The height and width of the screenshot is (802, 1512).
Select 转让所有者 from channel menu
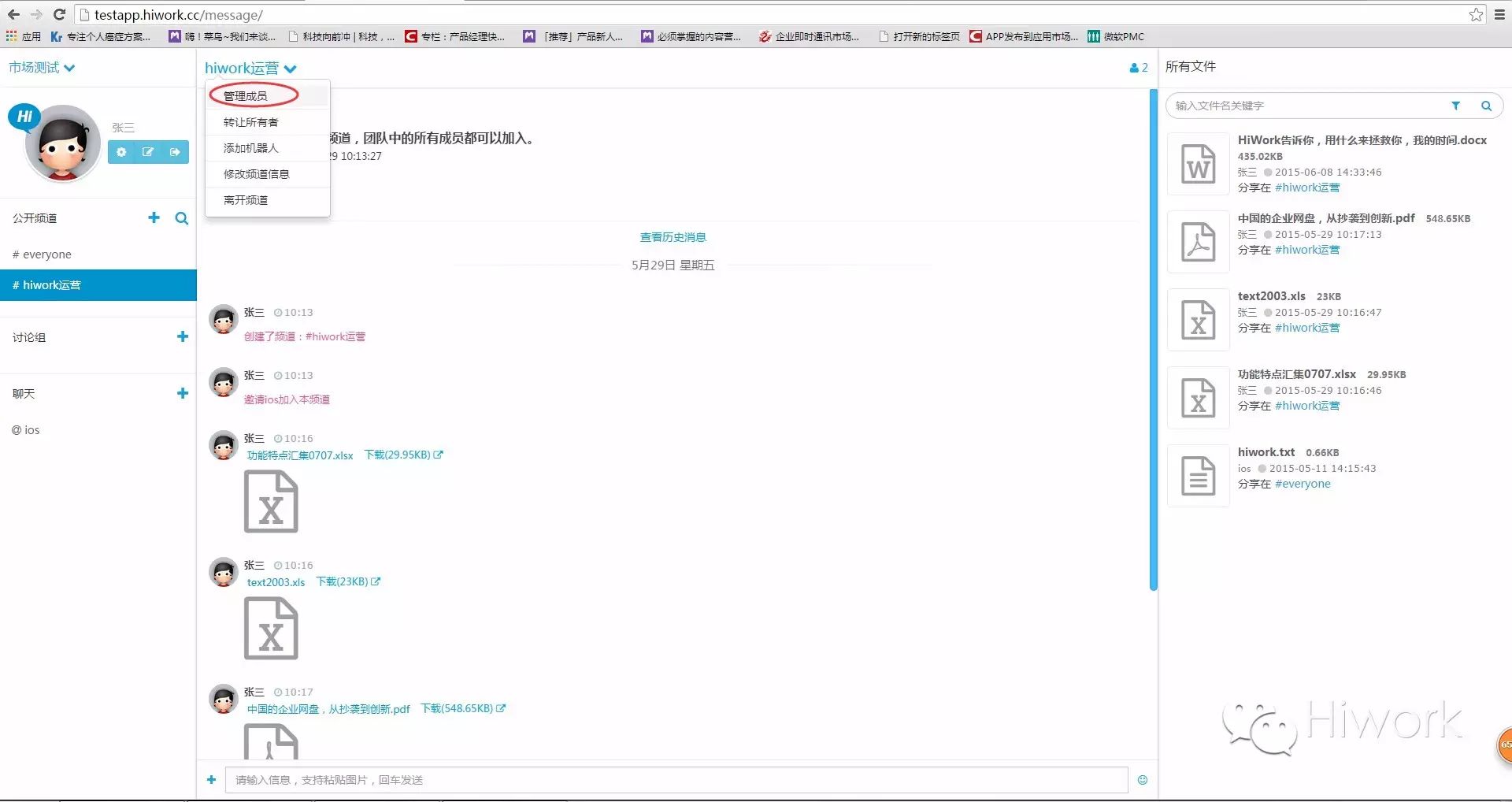[267, 122]
